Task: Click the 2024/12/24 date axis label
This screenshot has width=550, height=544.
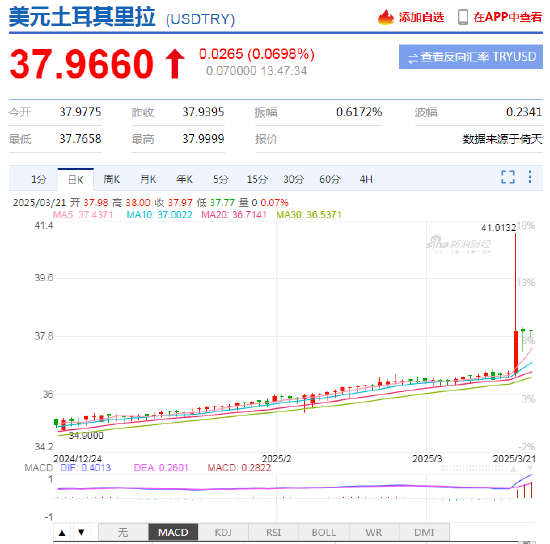Action: point(78,458)
